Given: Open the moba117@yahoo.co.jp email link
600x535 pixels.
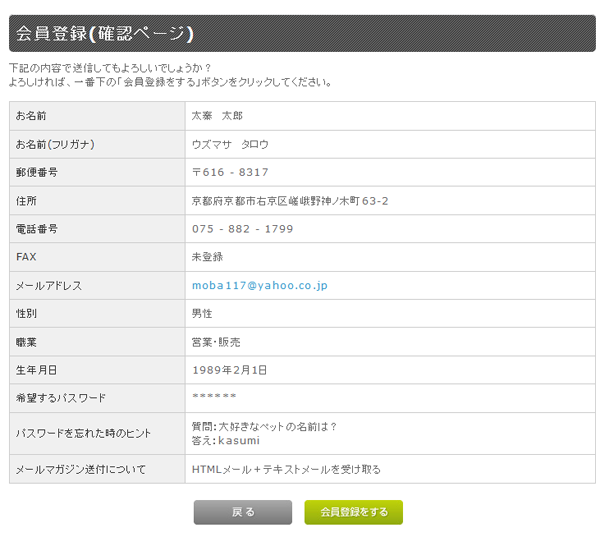Looking at the screenshot, I should 259,285.
